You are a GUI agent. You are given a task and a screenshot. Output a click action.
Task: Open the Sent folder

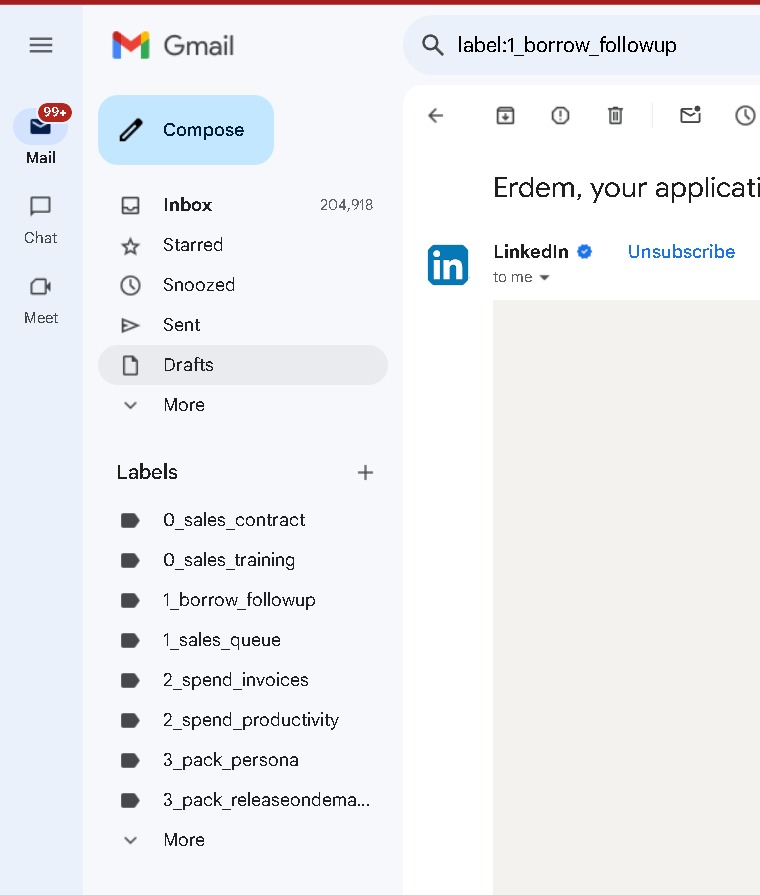[x=243, y=325]
